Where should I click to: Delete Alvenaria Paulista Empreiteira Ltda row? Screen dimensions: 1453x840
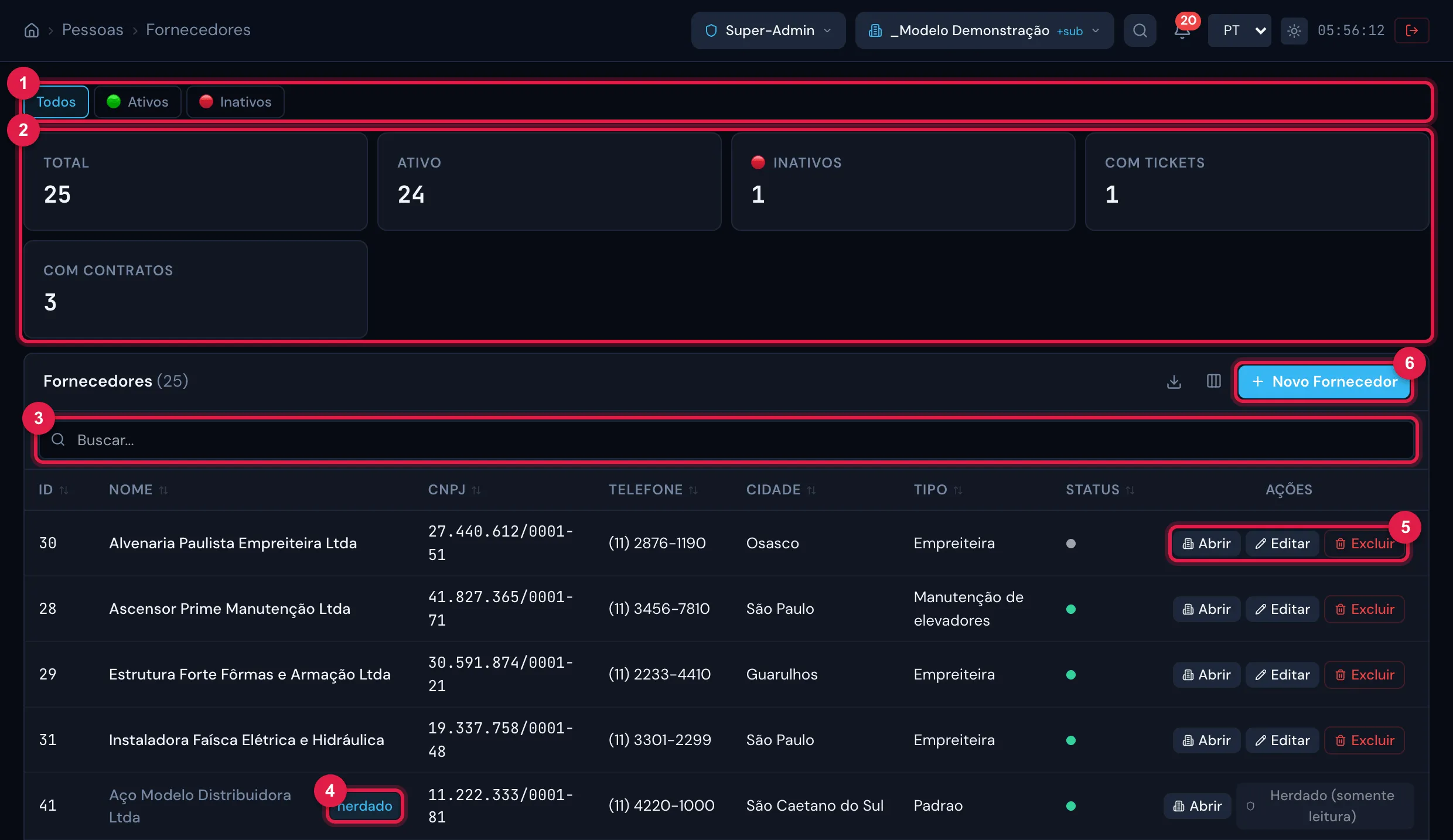point(1364,544)
